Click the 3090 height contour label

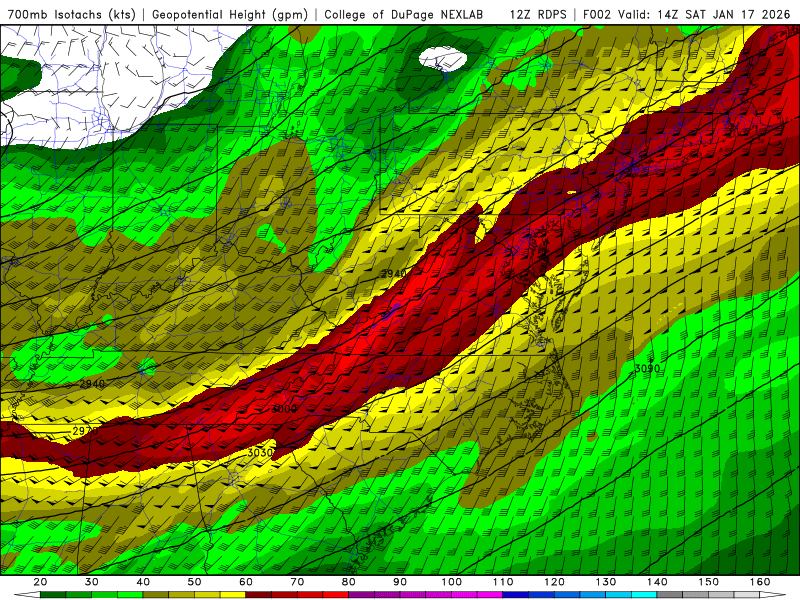tap(647, 368)
